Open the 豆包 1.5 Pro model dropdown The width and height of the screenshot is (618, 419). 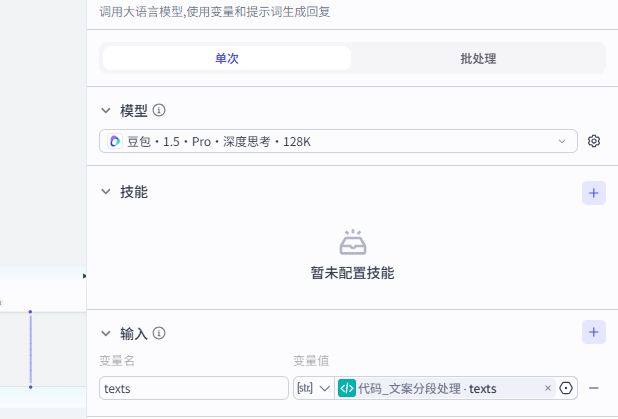pos(338,142)
